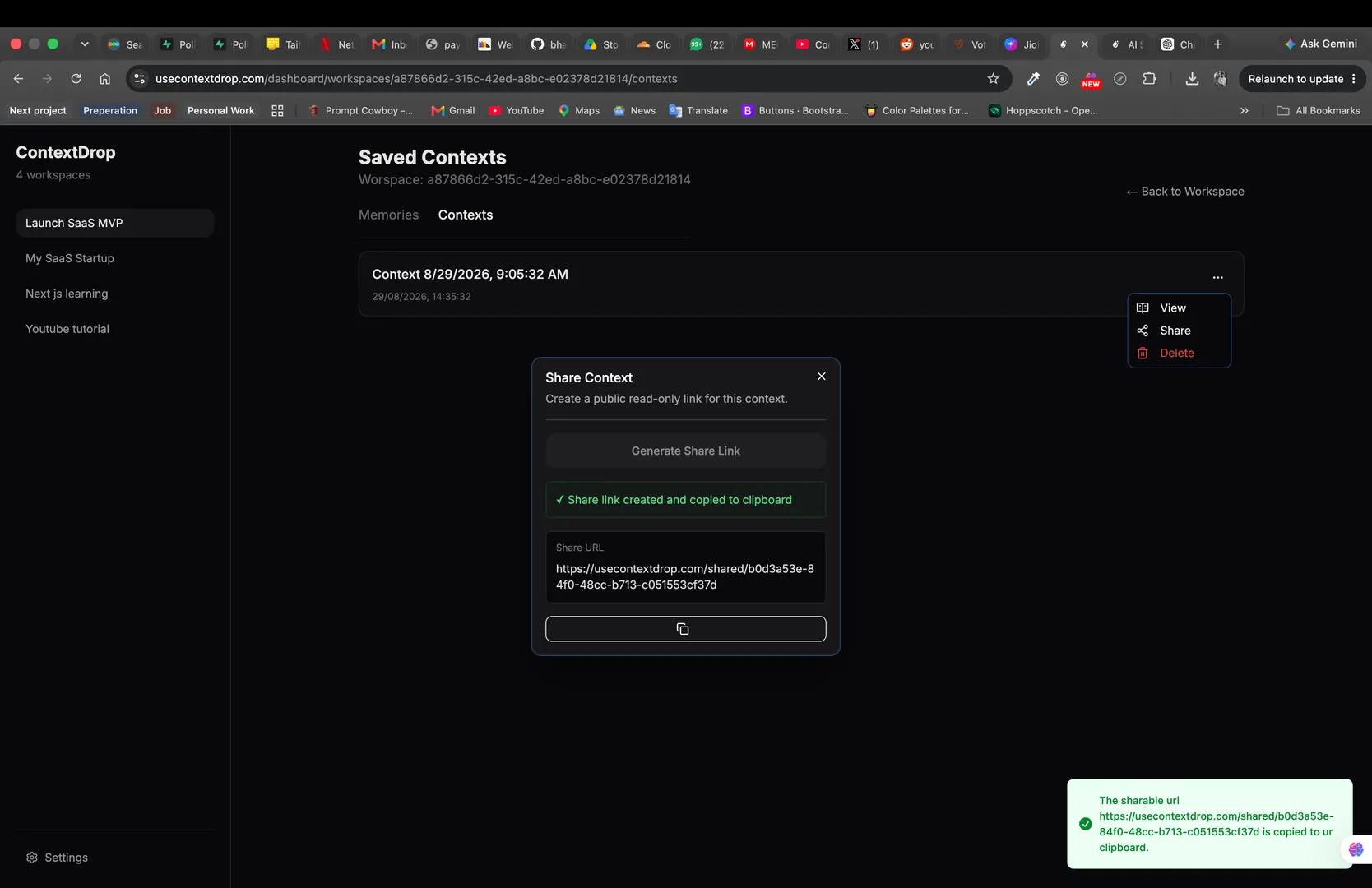This screenshot has height=888, width=1372.
Task: Open Translate bookmark
Action: pyautogui.click(x=698, y=110)
